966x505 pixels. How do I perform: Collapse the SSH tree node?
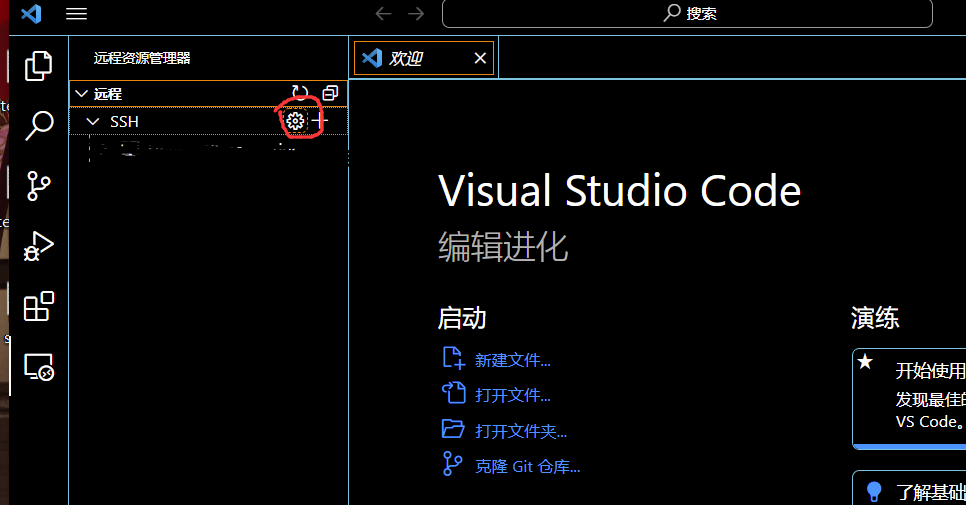93,122
